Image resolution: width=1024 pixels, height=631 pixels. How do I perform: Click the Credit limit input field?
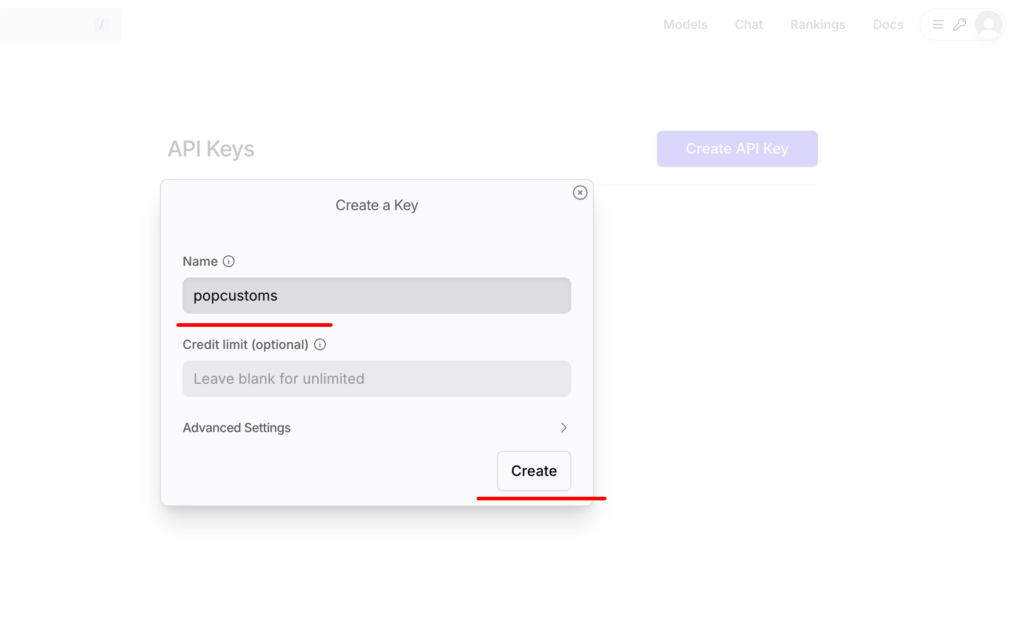click(x=376, y=379)
